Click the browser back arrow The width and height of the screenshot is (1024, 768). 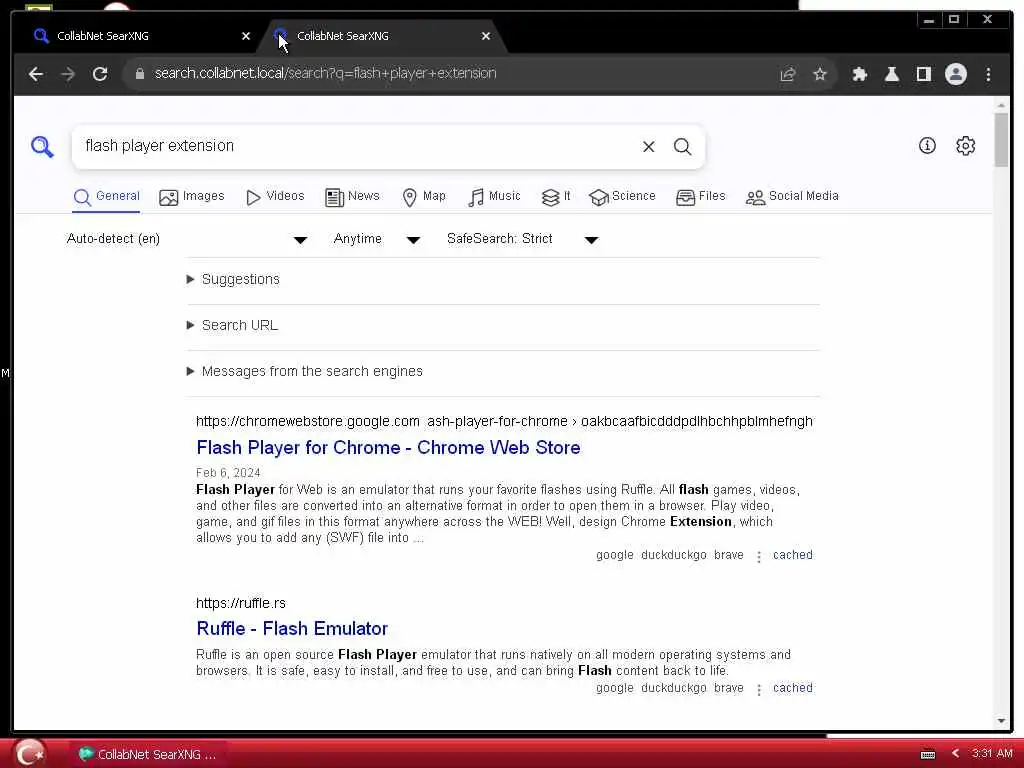(36, 74)
